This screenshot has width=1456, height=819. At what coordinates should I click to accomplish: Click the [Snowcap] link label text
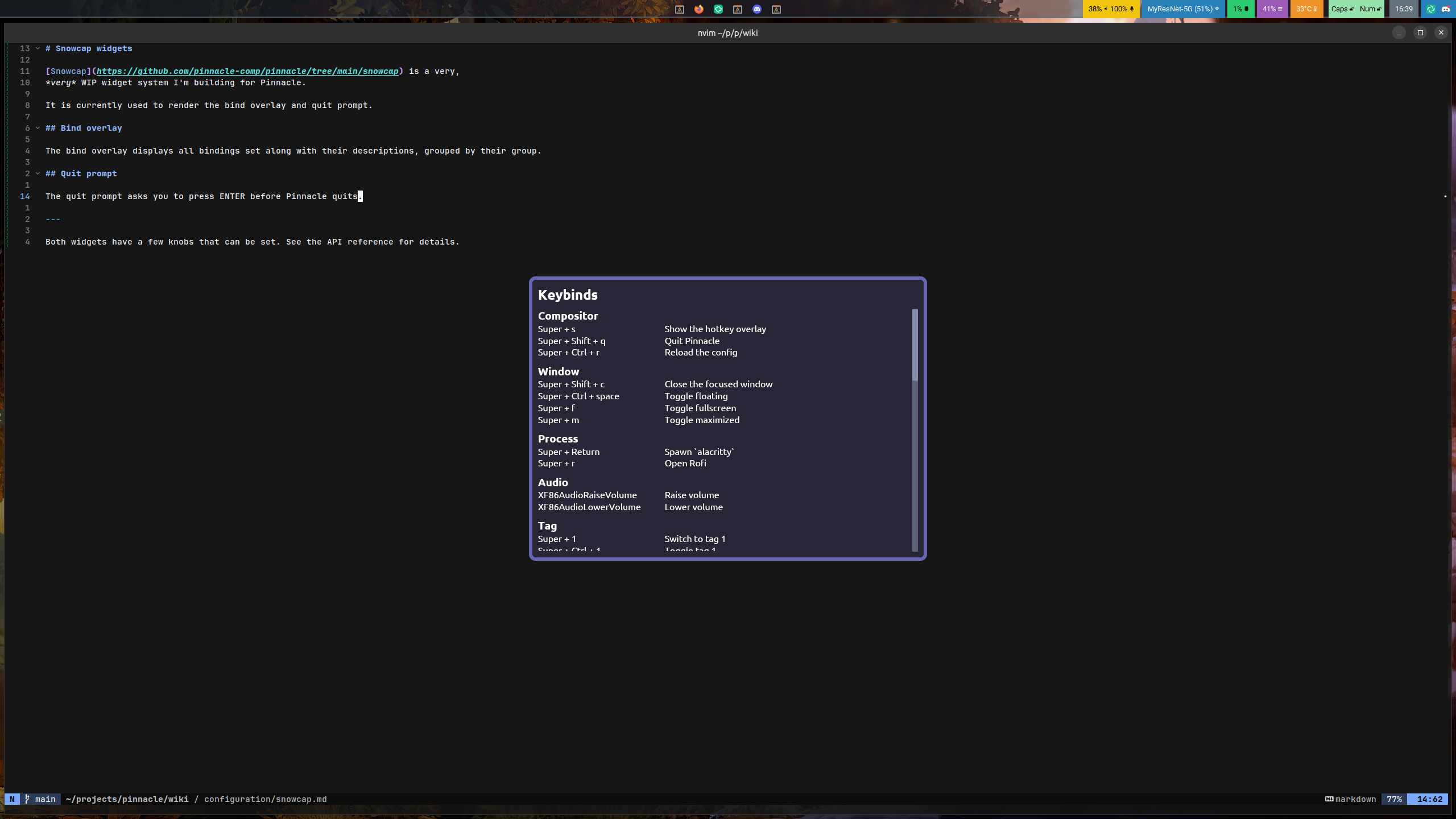pos(68,71)
